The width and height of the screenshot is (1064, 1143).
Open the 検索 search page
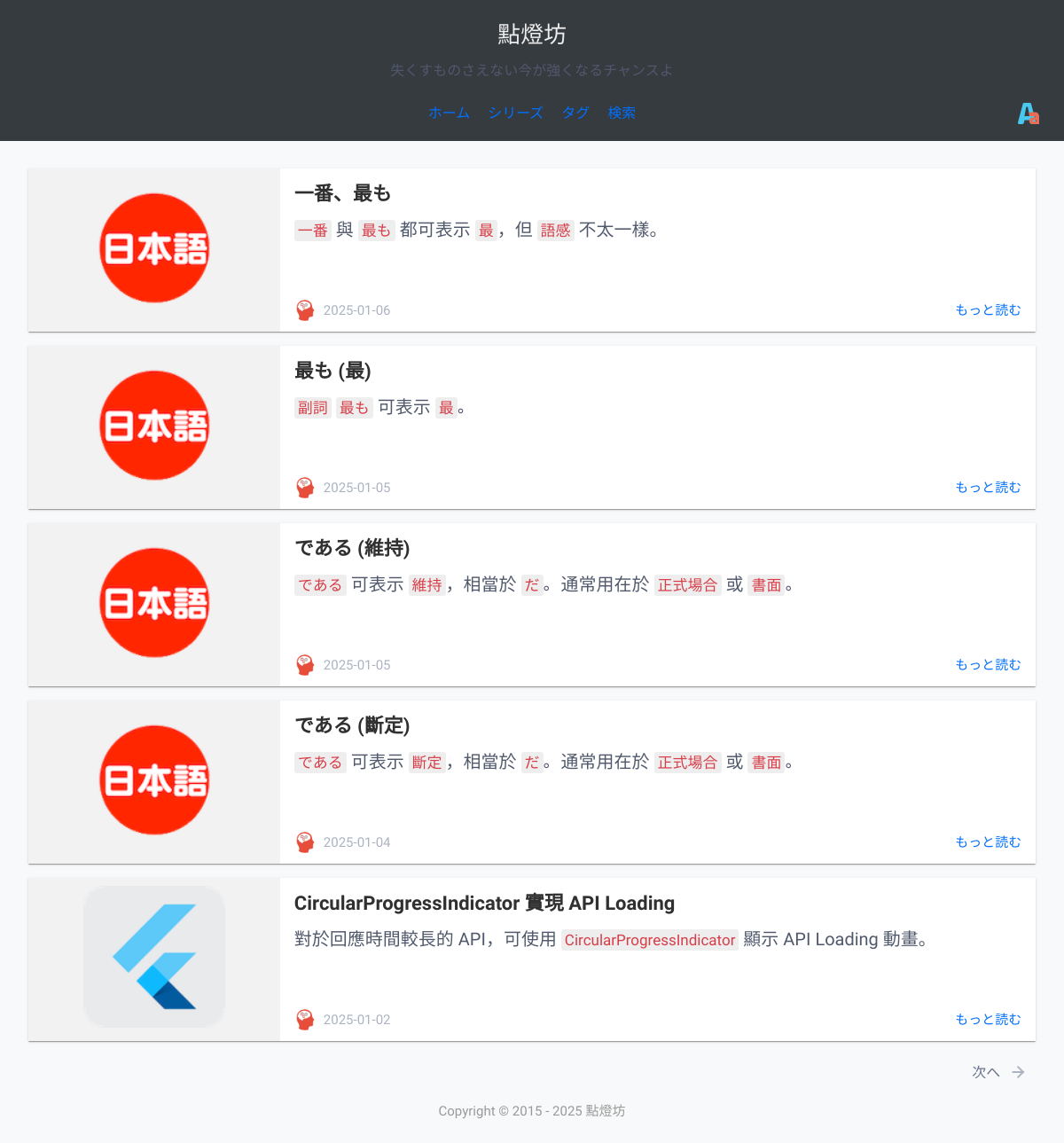[622, 113]
